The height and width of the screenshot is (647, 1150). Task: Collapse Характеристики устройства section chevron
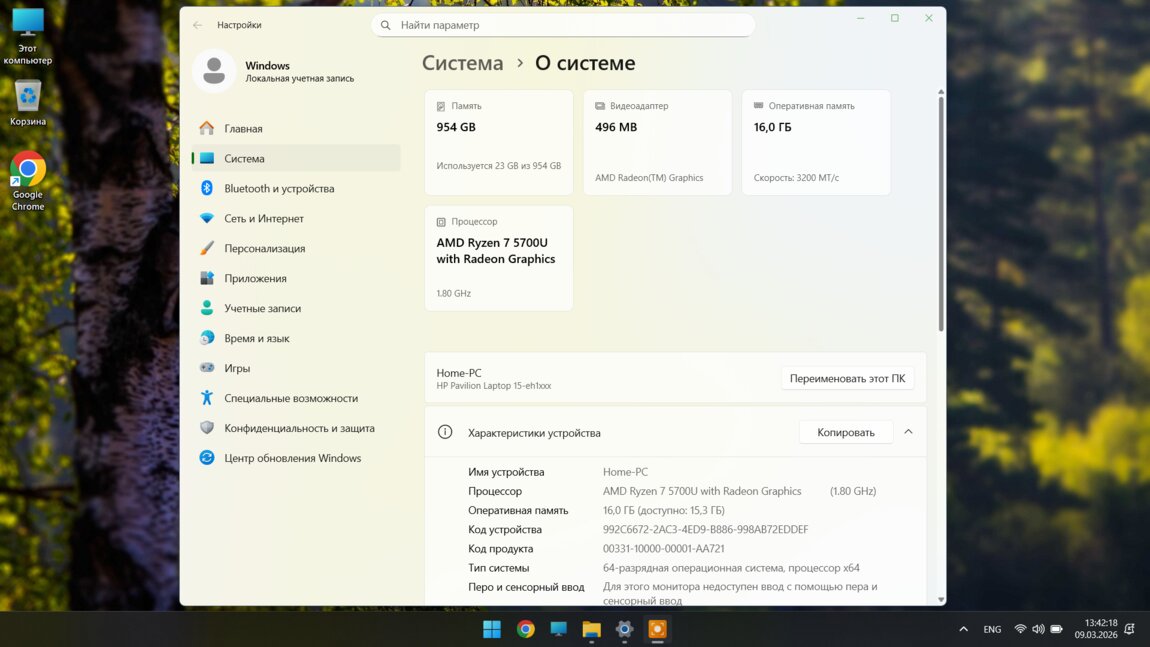pyautogui.click(x=908, y=432)
